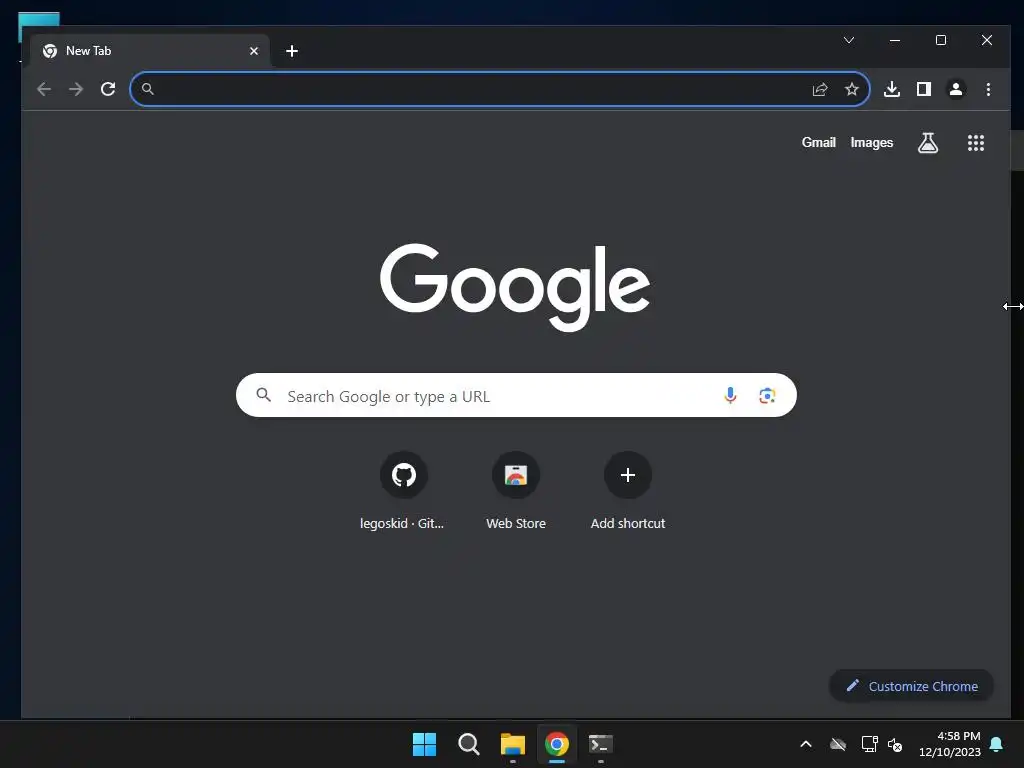
Task: Open Customize Chrome panel
Action: coord(912,686)
